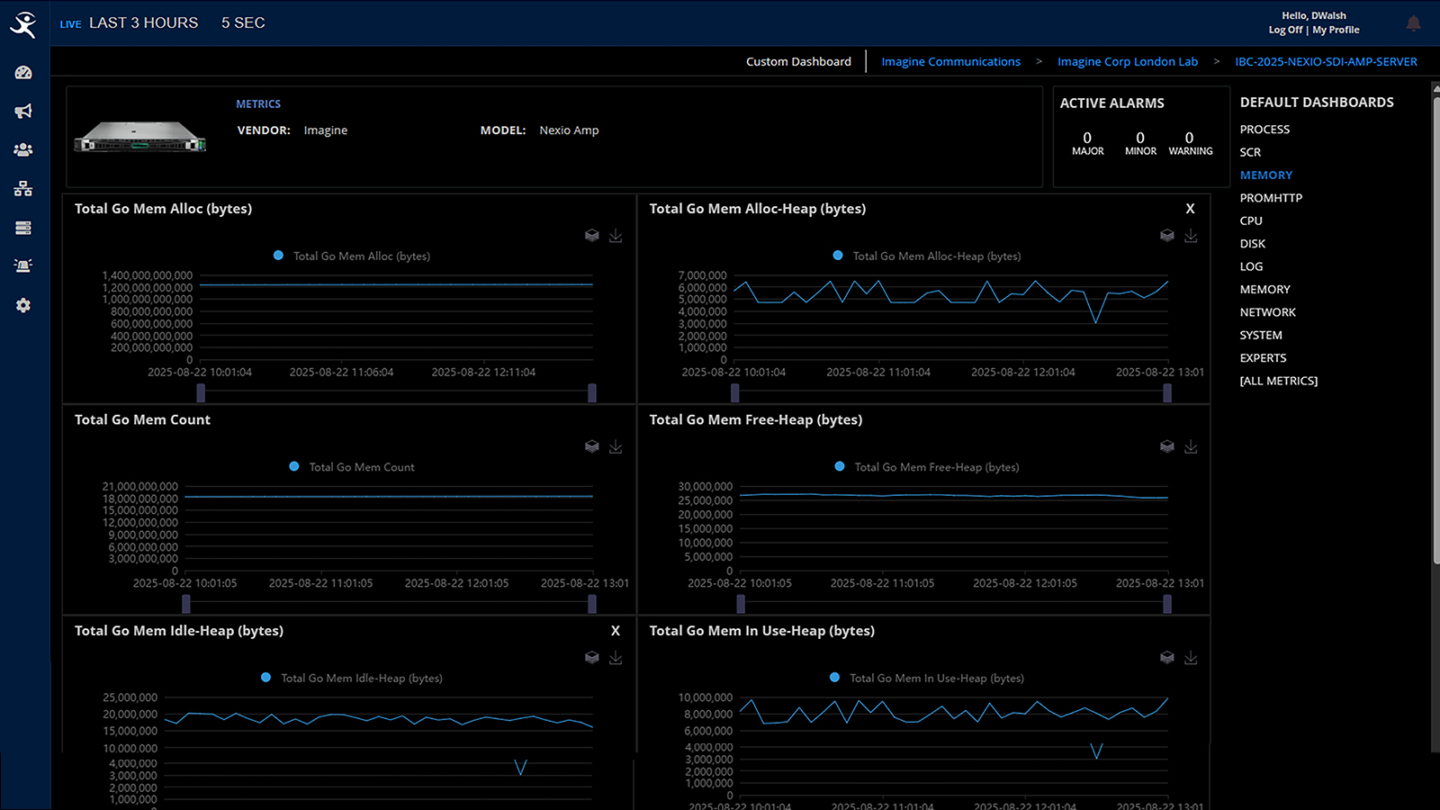Open the dashboard gauge icon in sidebar

[23, 73]
